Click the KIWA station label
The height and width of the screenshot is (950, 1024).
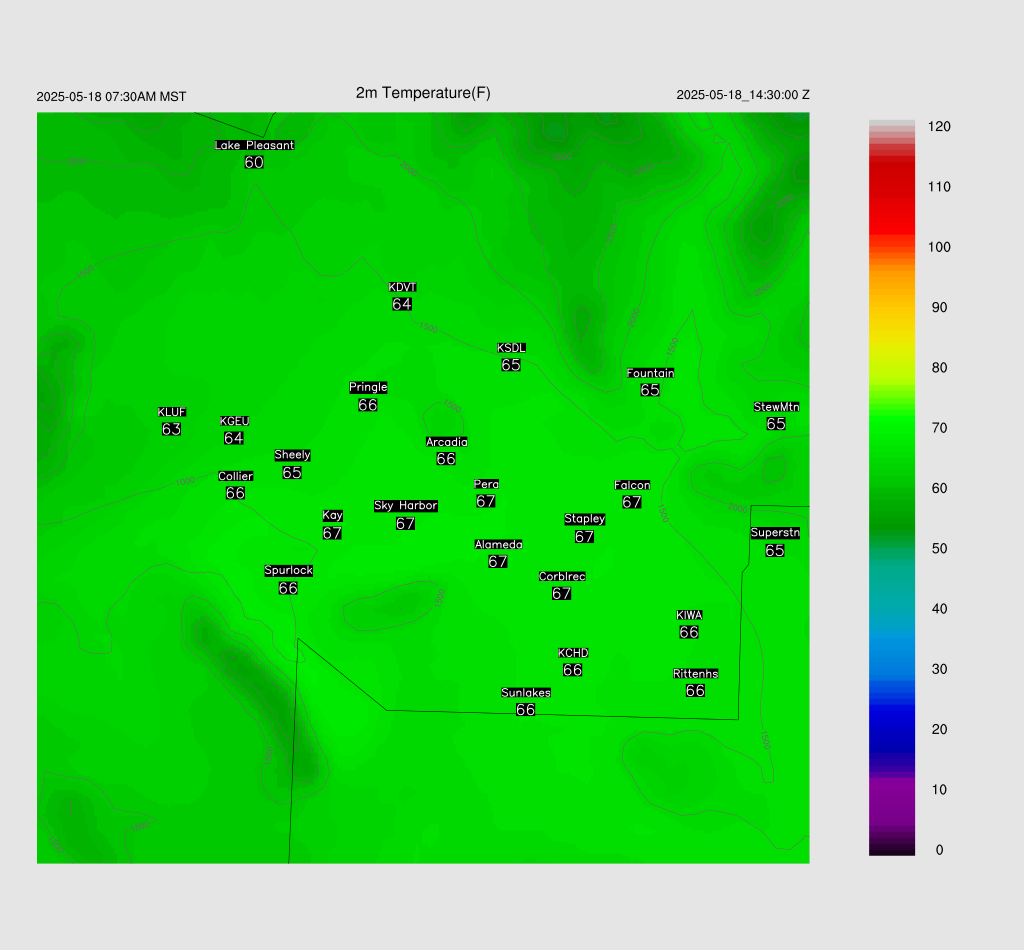click(x=689, y=615)
